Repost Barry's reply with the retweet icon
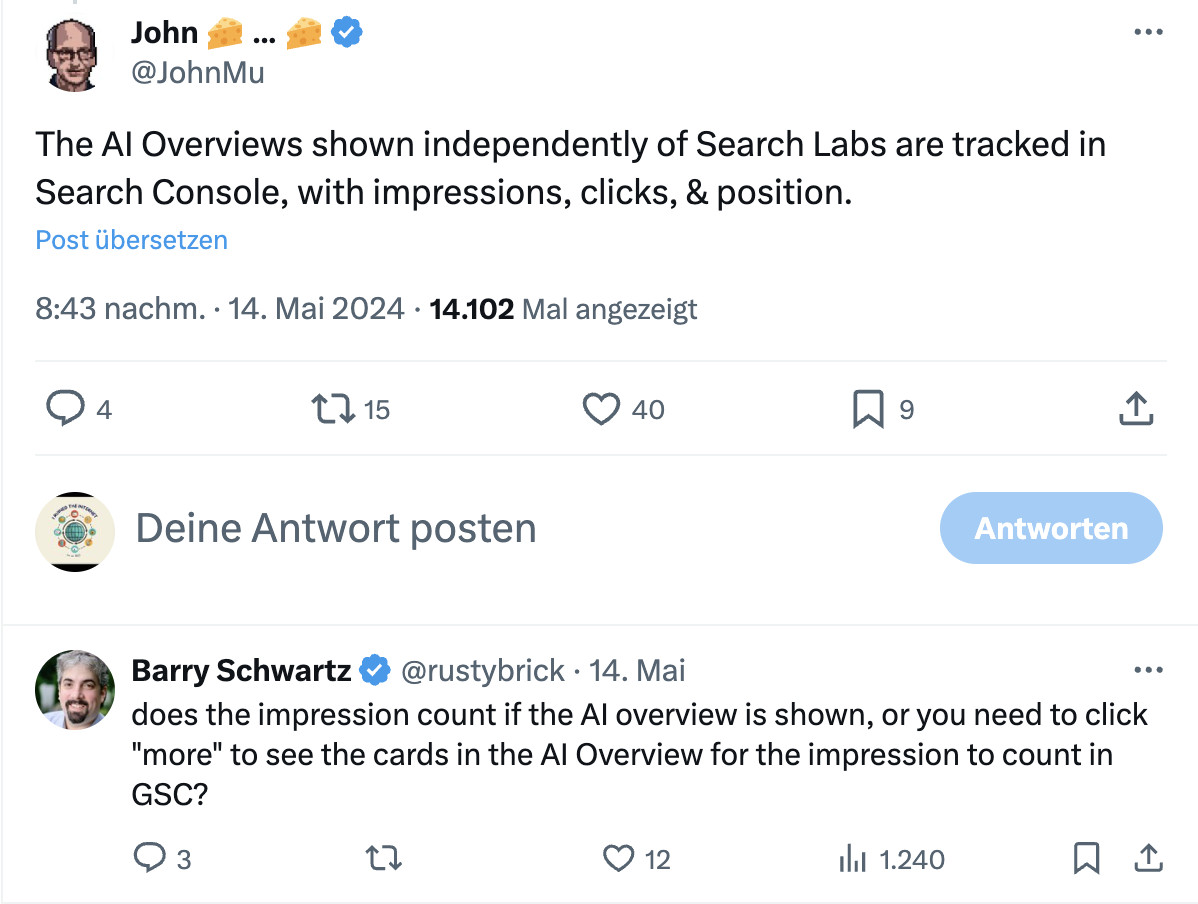 click(x=383, y=858)
